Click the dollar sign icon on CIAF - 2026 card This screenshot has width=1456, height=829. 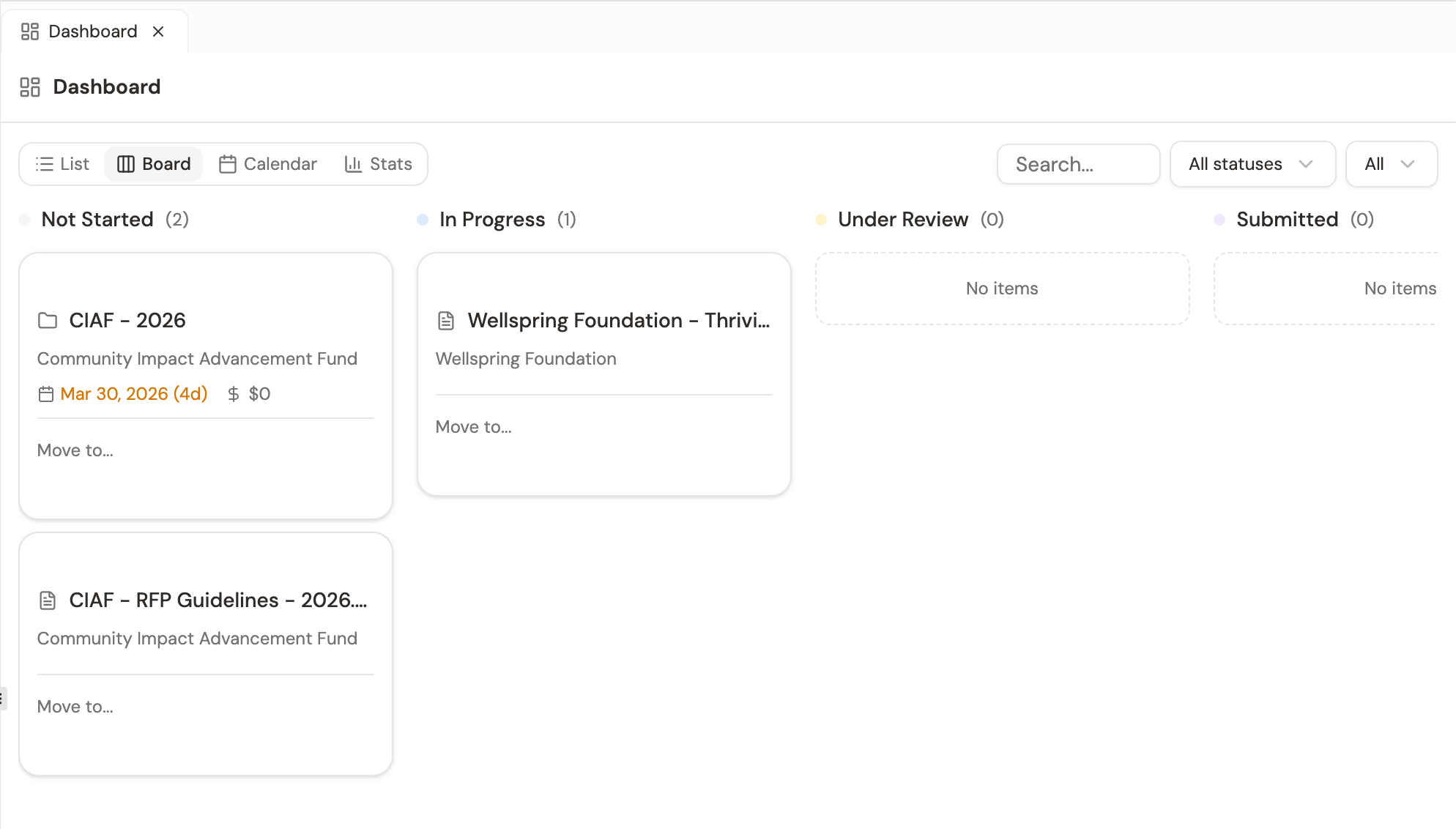point(233,394)
